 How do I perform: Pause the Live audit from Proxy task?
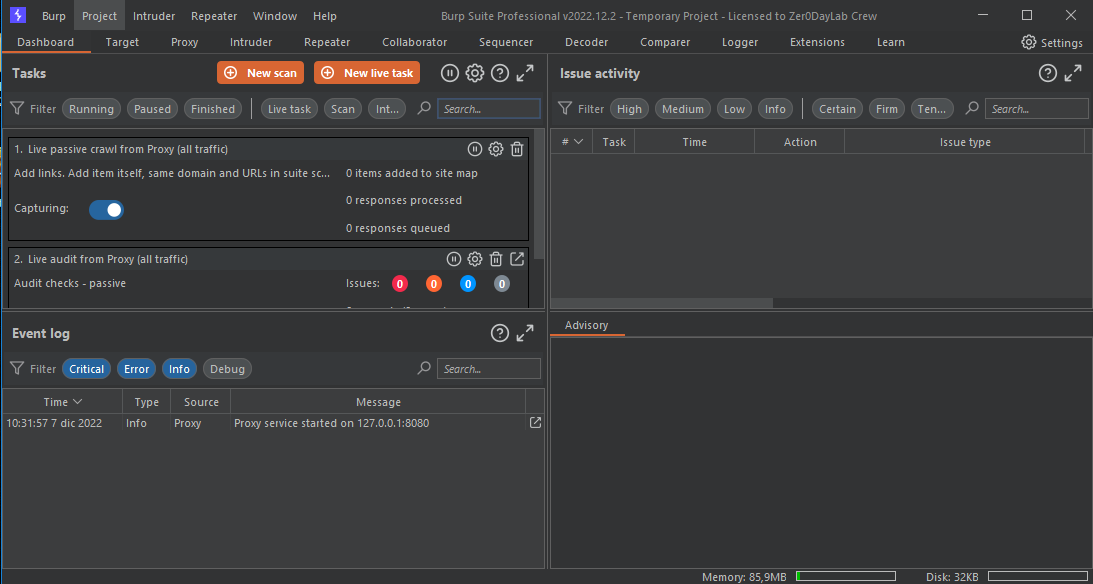454,259
